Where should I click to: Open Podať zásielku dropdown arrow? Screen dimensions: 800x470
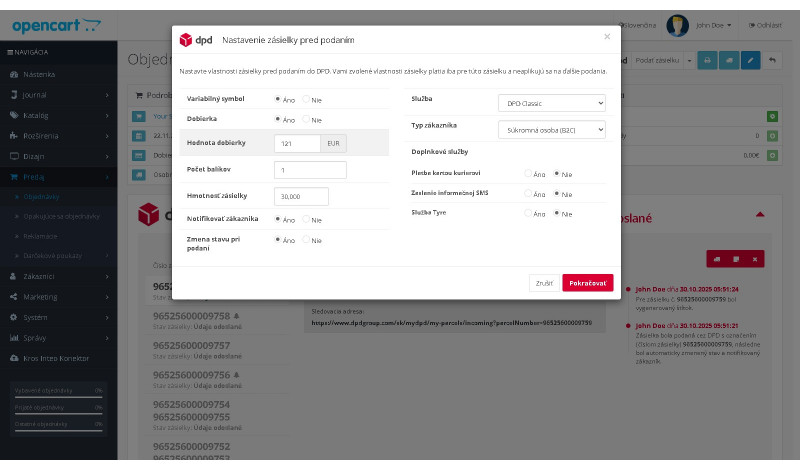point(689,60)
